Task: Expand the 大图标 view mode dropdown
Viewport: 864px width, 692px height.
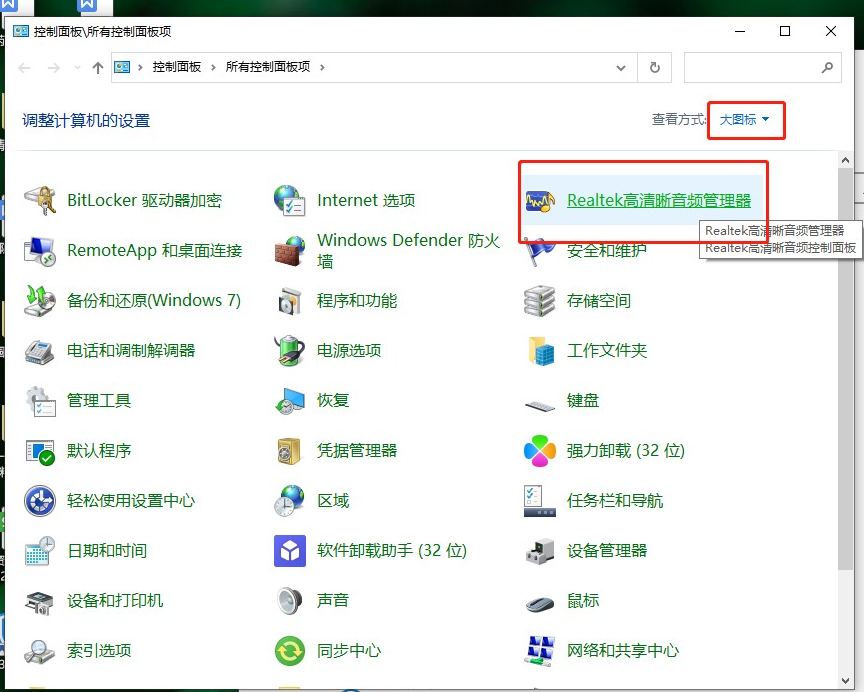Action: point(745,120)
